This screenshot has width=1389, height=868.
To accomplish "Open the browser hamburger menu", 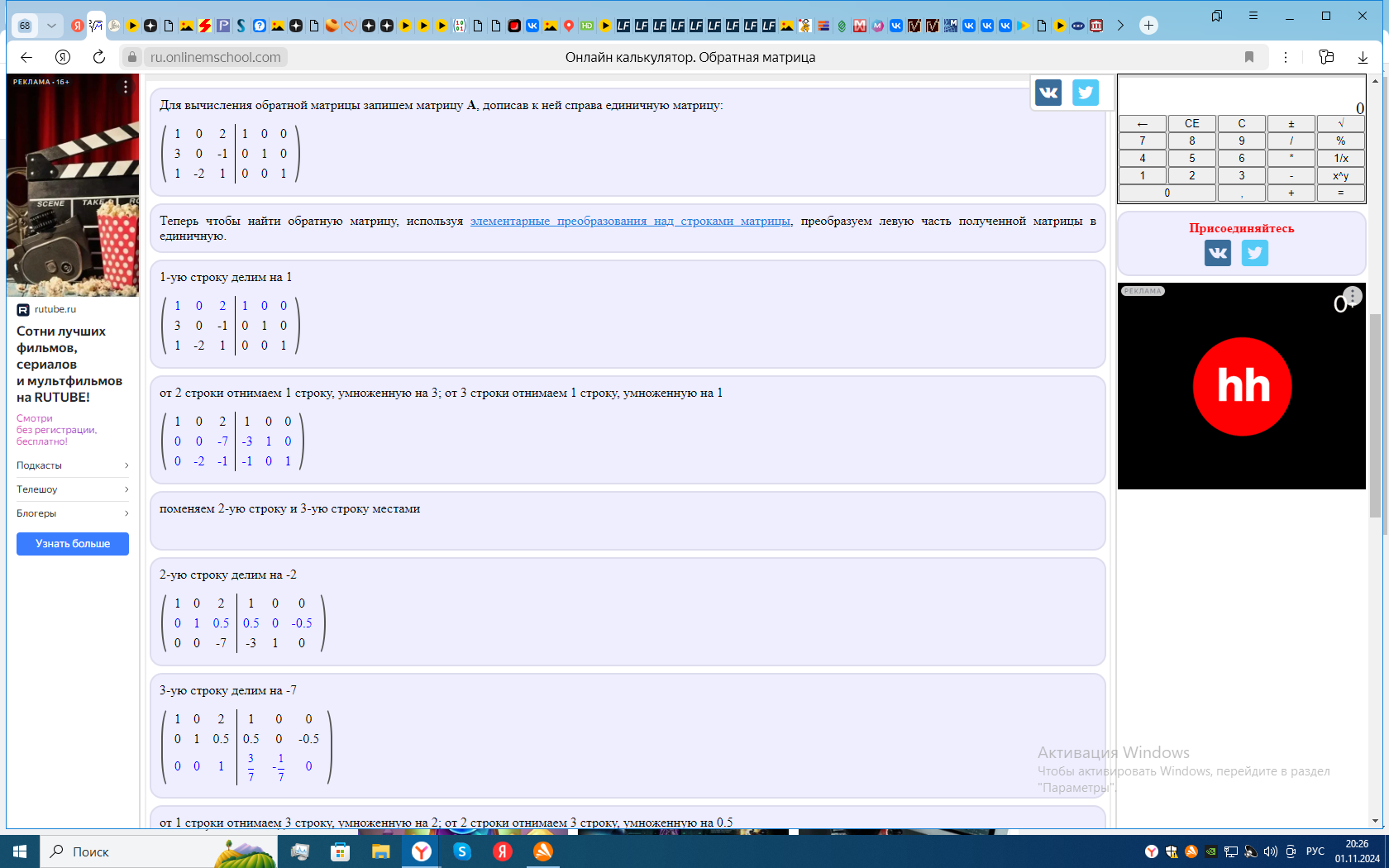I will 1253,16.
